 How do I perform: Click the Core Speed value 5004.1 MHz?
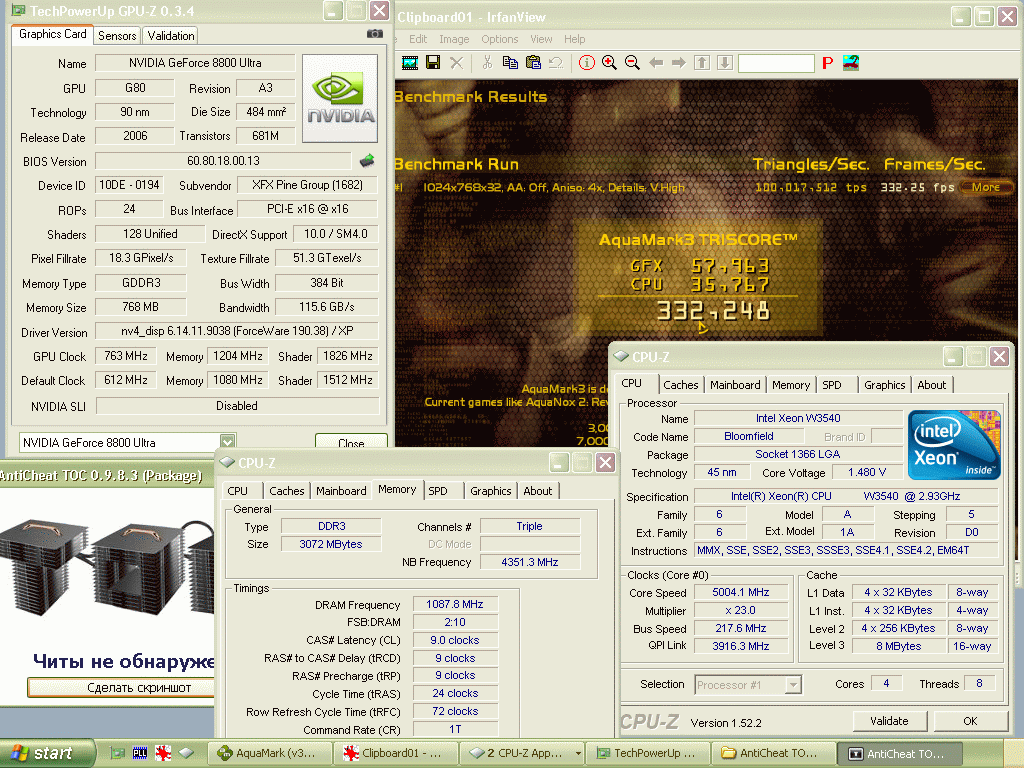pyautogui.click(x=741, y=592)
